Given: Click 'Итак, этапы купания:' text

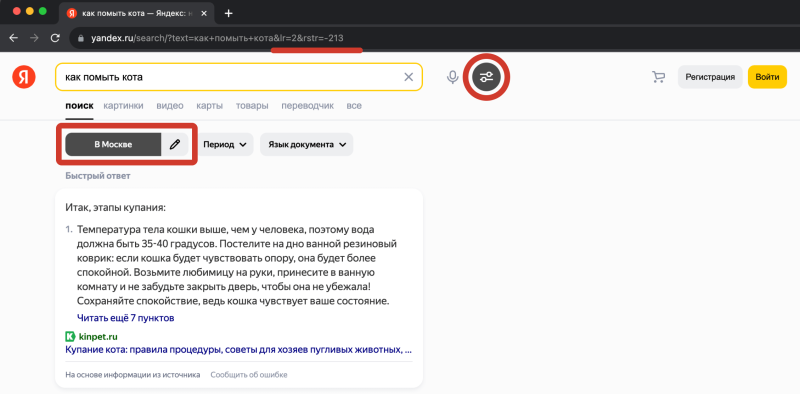Looking at the screenshot, I should pyautogui.click(x=116, y=208).
